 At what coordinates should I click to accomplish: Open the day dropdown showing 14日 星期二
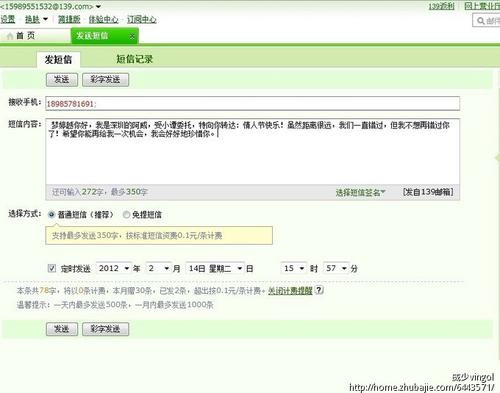(x=215, y=268)
